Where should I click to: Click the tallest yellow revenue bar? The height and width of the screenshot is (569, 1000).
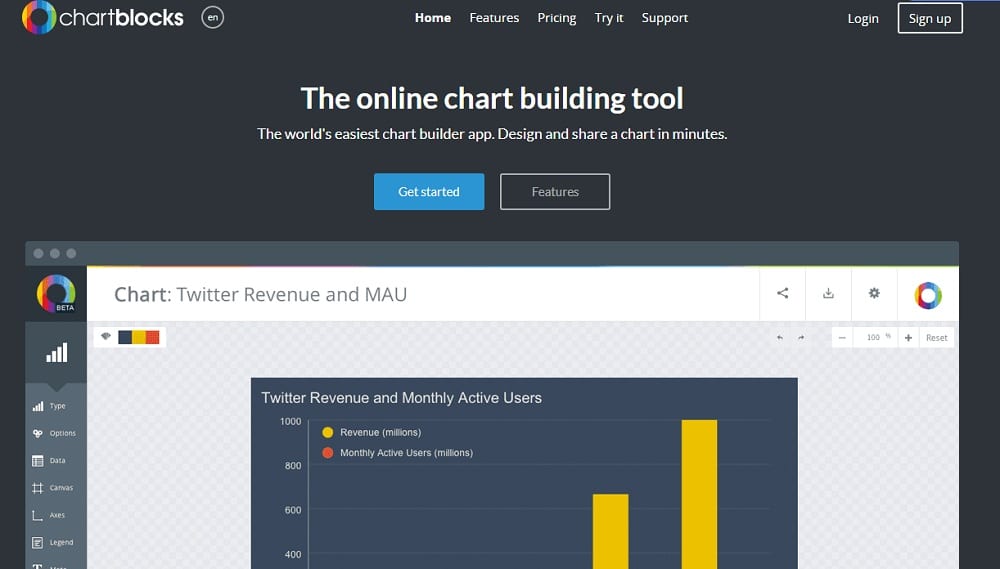pyautogui.click(x=699, y=494)
